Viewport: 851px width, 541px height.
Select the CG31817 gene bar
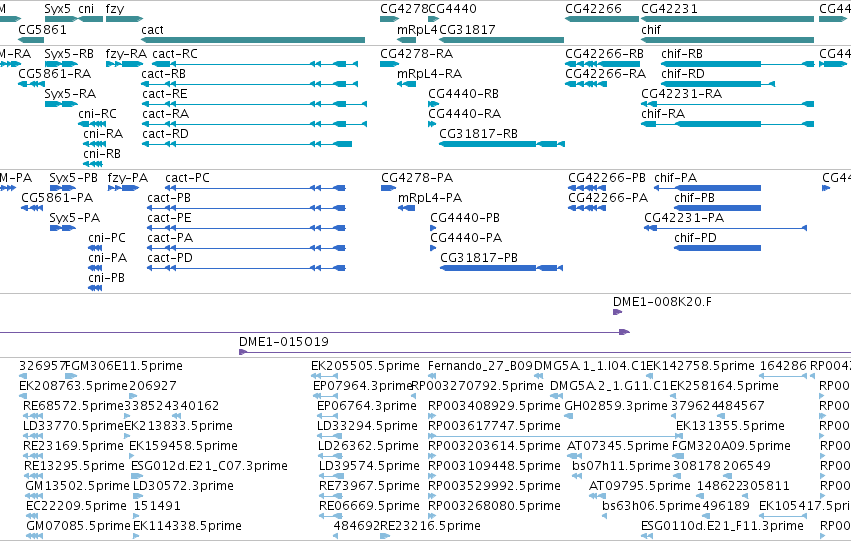coord(501,40)
